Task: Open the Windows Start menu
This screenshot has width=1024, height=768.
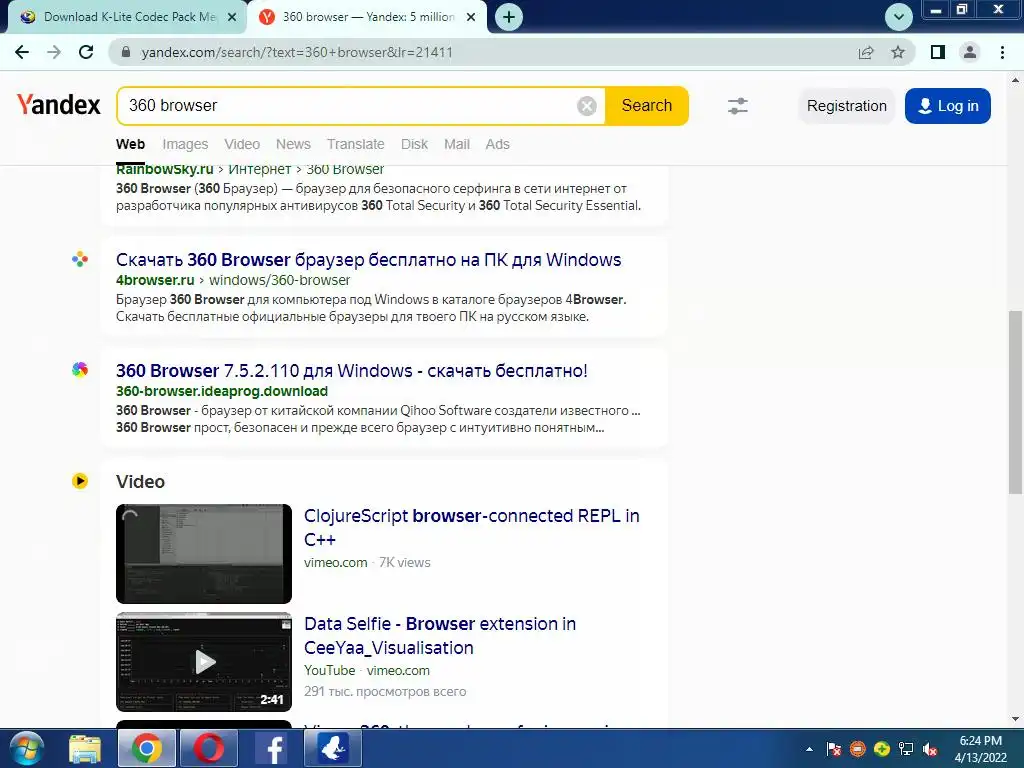Action: (x=26, y=748)
